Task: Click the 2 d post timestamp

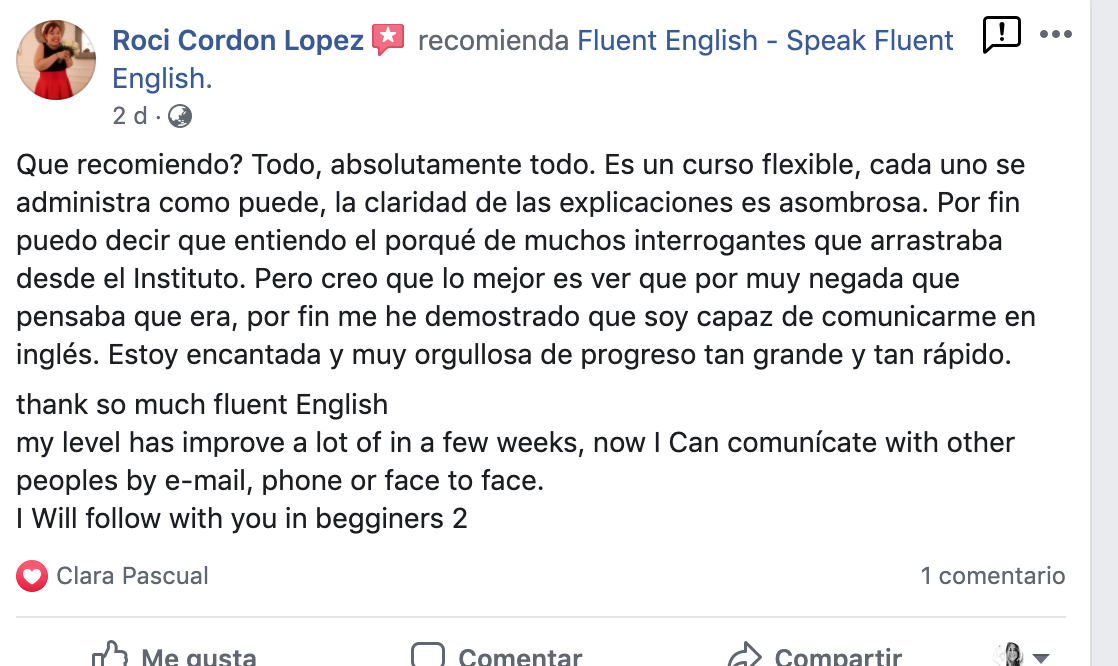Action: click(130, 116)
